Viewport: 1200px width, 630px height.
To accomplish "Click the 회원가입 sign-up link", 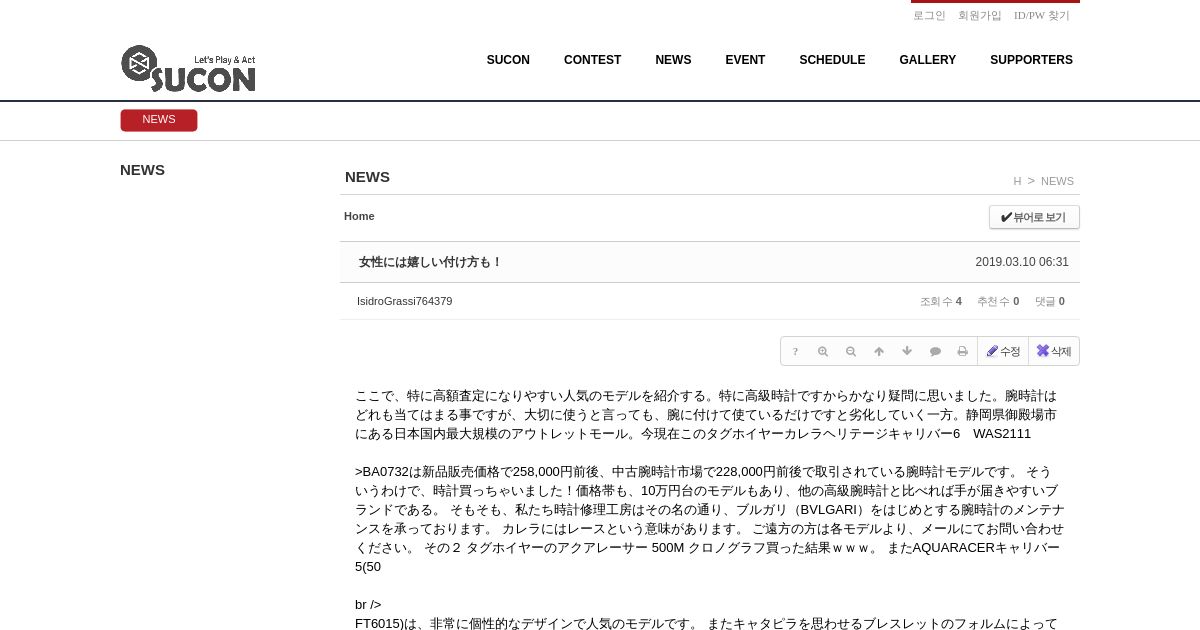I will click(x=980, y=15).
